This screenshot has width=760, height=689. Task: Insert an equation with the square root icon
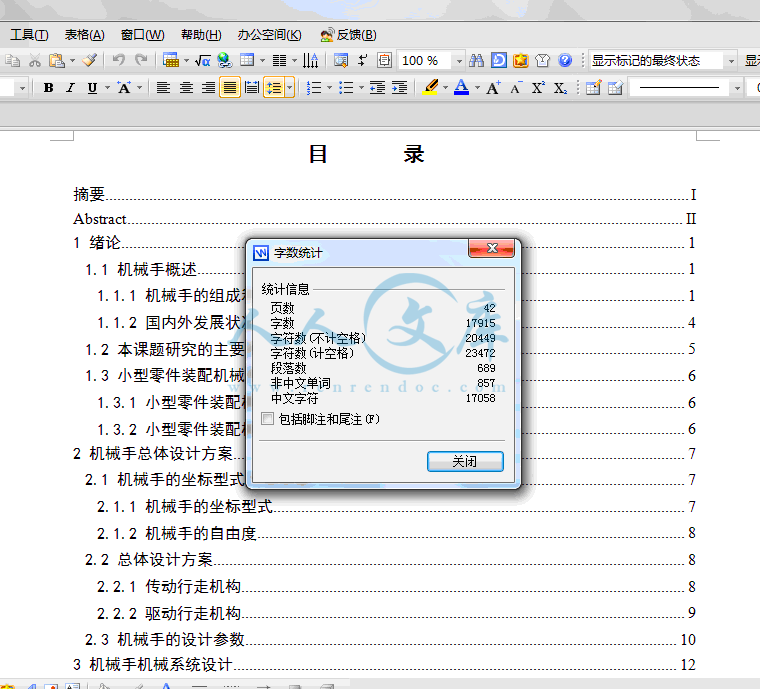[x=203, y=61]
